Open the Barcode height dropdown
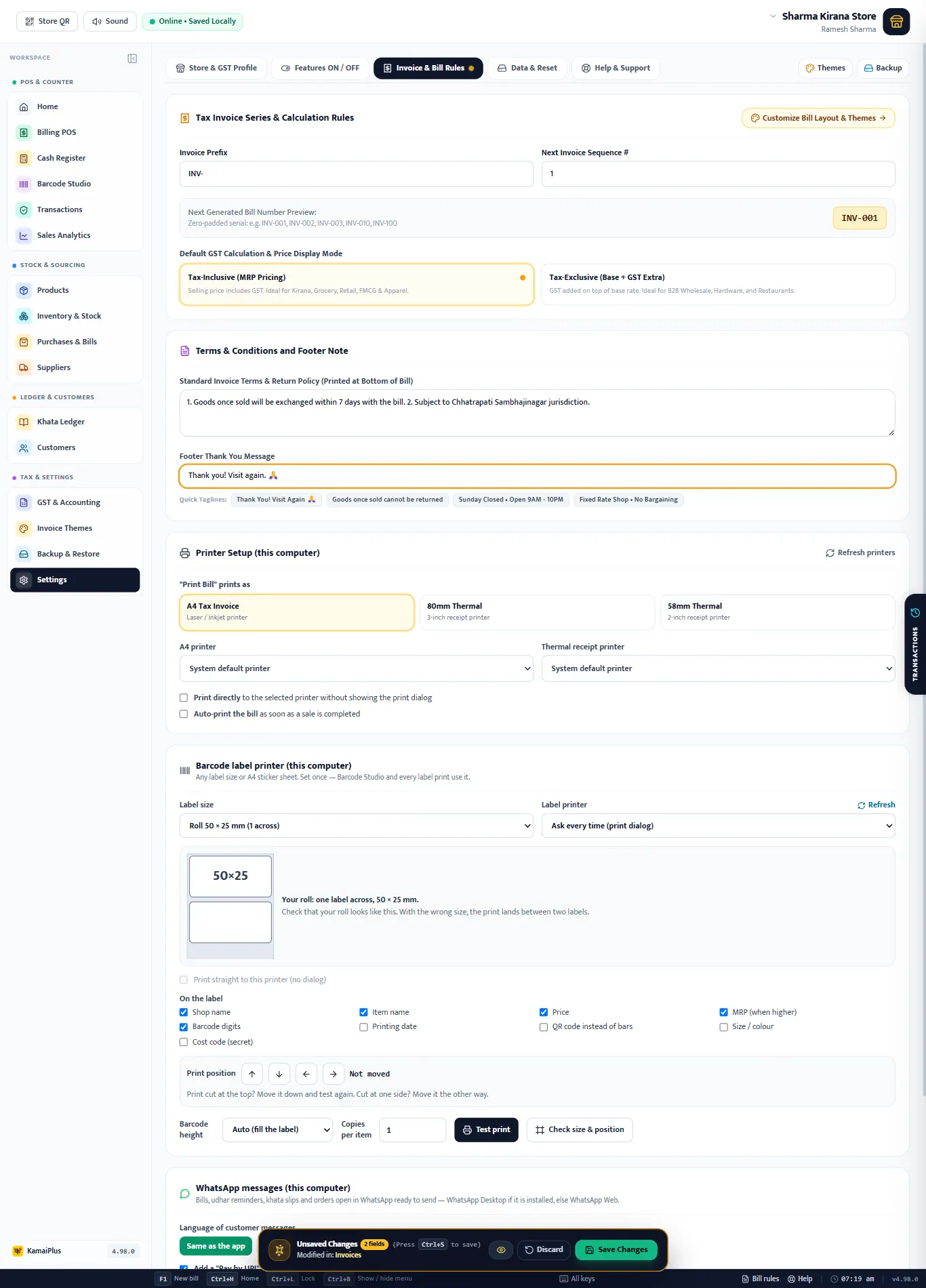 coord(278,1129)
